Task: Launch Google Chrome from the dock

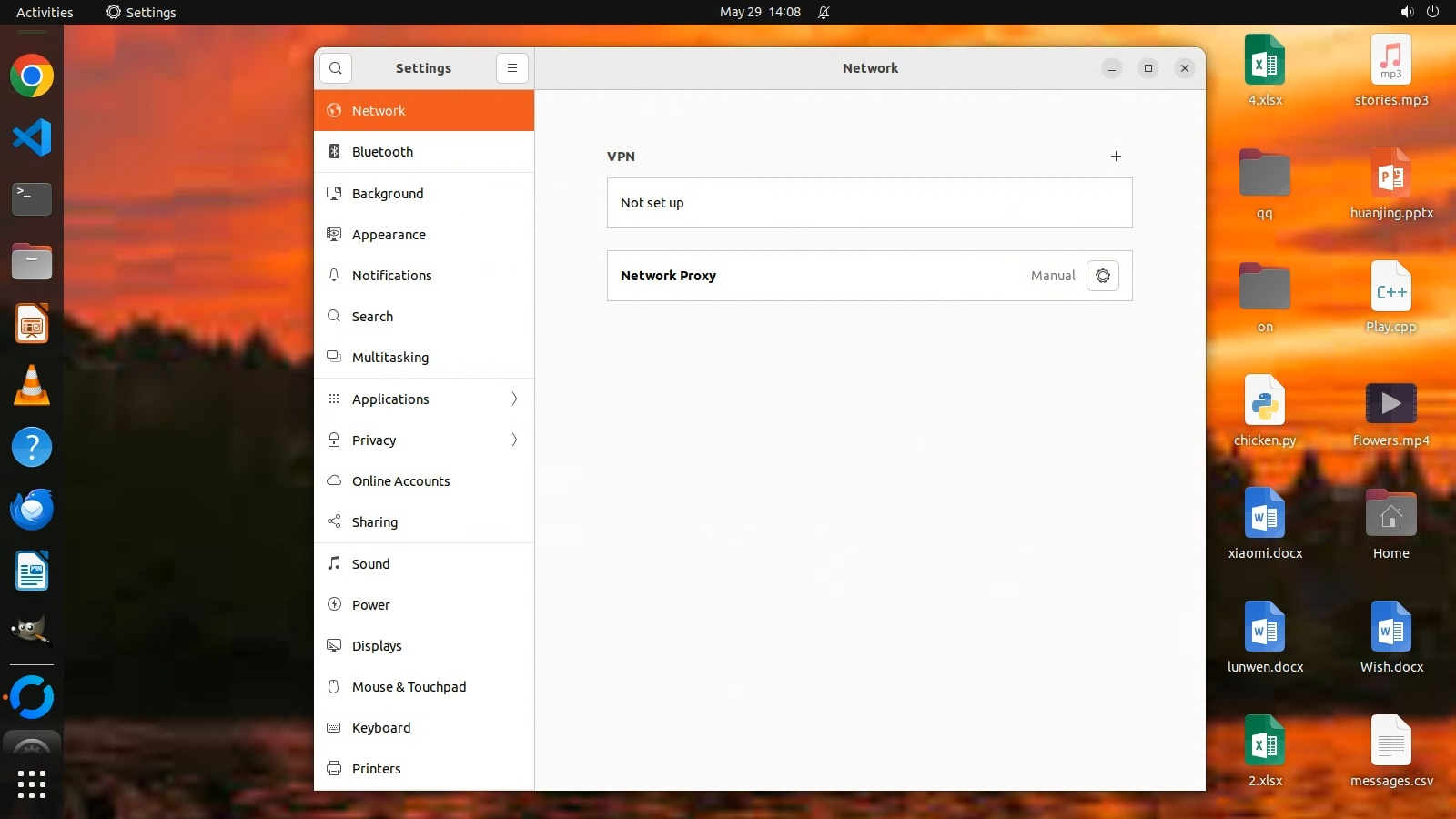Action: tap(32, 76)
